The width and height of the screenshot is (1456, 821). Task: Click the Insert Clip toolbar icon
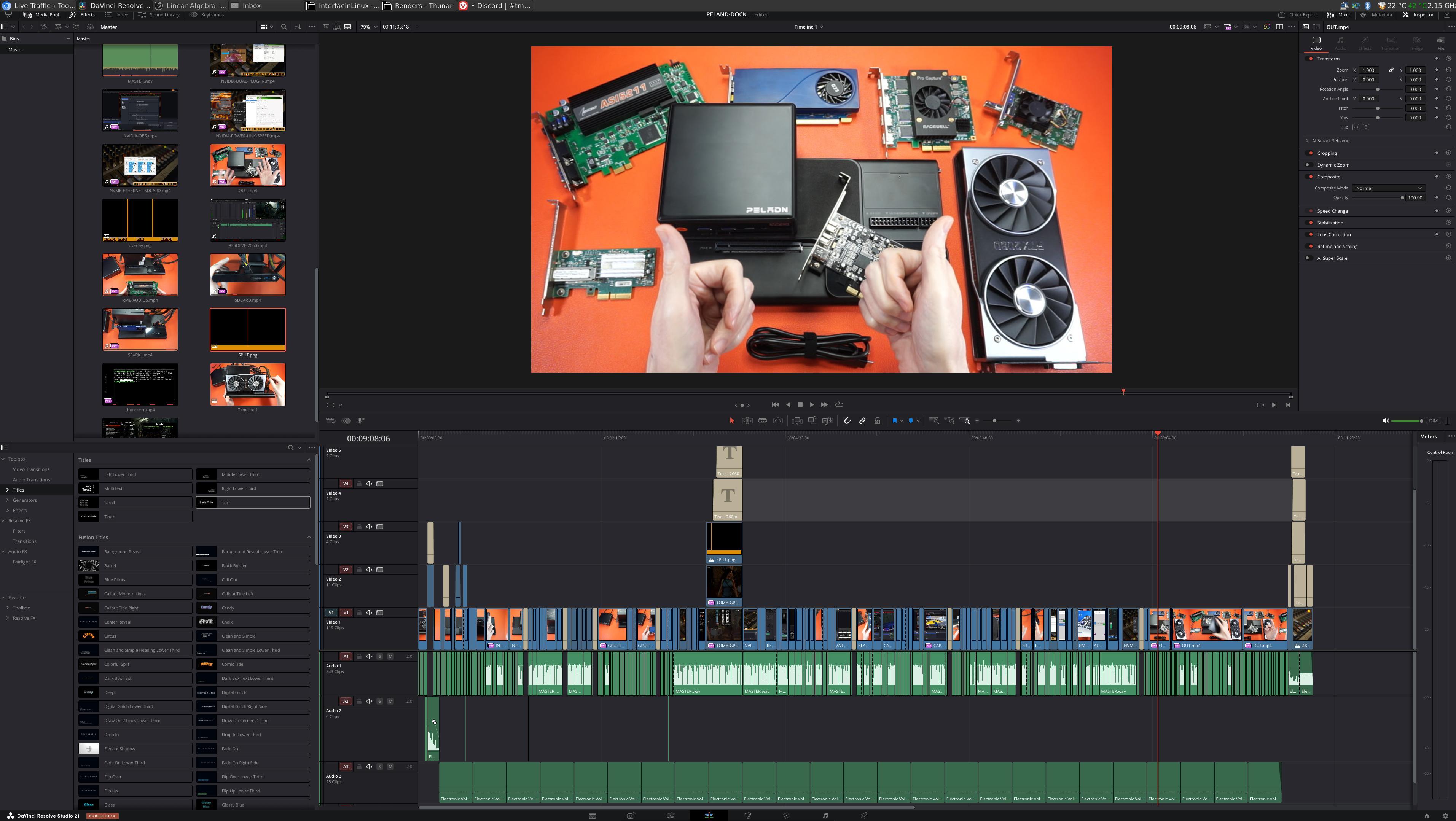[797, 421]
